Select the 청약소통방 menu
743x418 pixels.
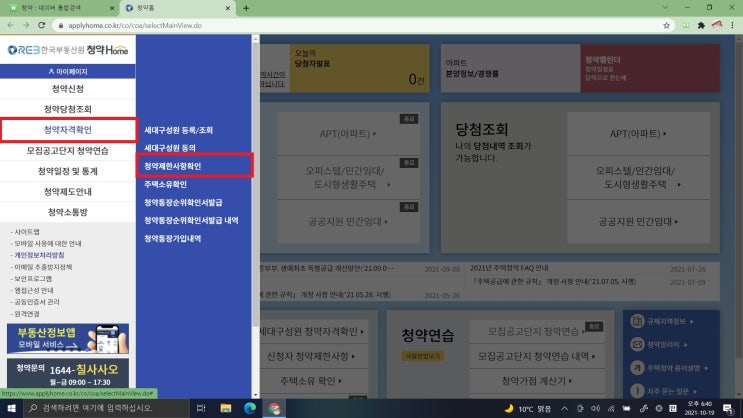coord(68,212)
